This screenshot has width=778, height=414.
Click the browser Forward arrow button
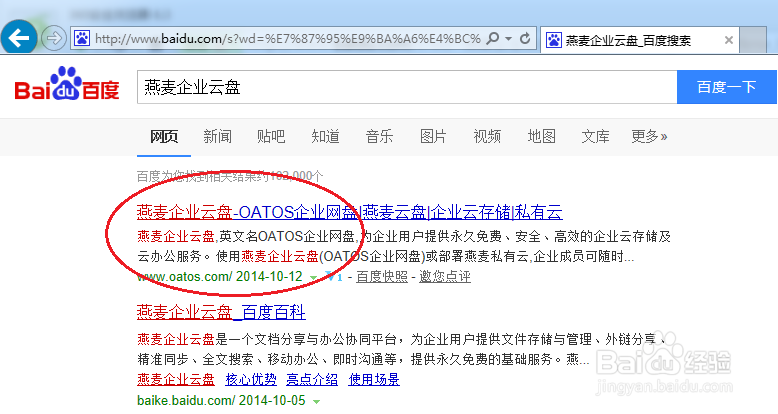tap(53, 38)
